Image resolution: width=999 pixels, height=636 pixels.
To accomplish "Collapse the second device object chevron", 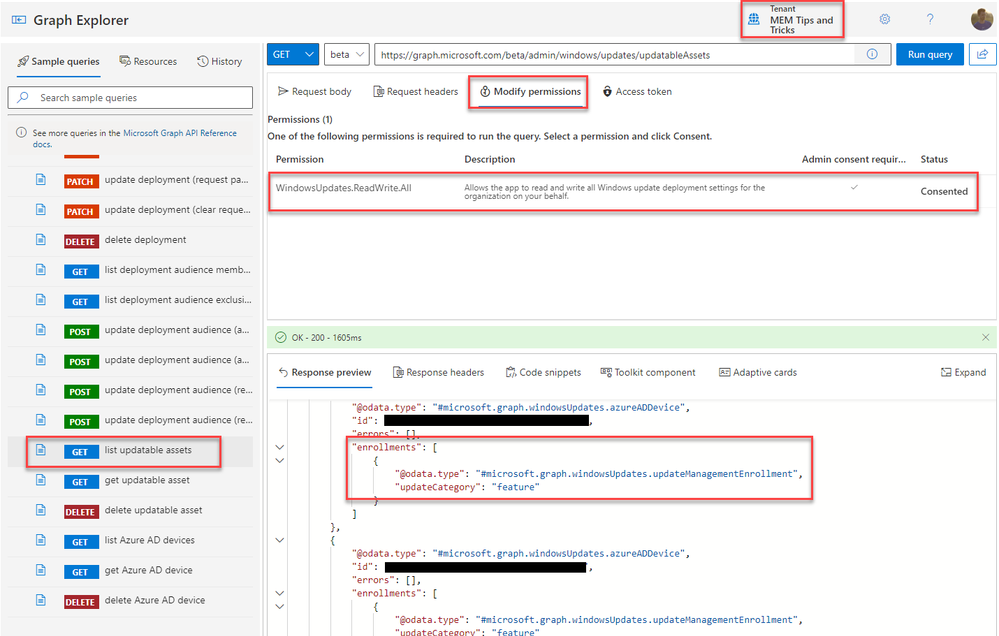I will coord(280,540).
